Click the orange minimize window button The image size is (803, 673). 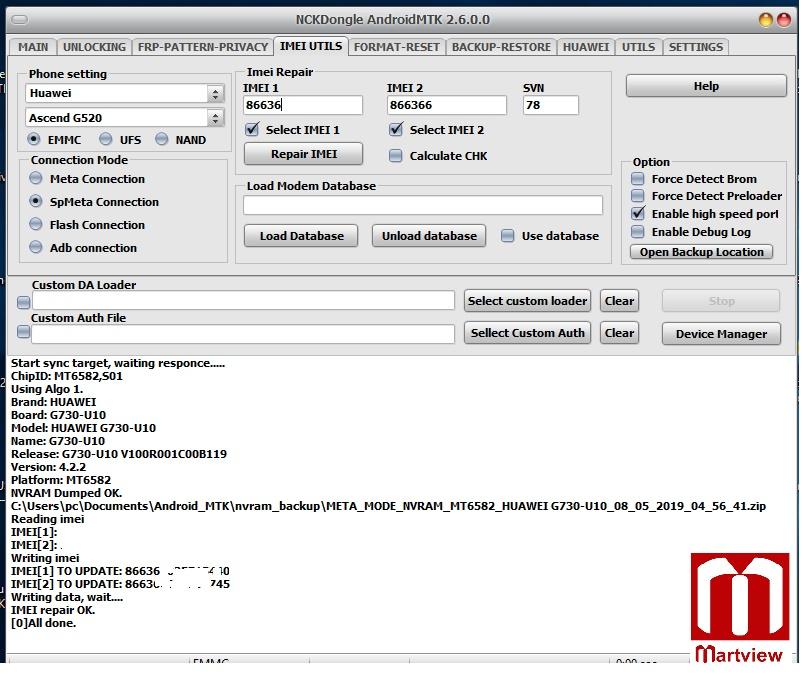pyautogui.click(x=765, y=20)
